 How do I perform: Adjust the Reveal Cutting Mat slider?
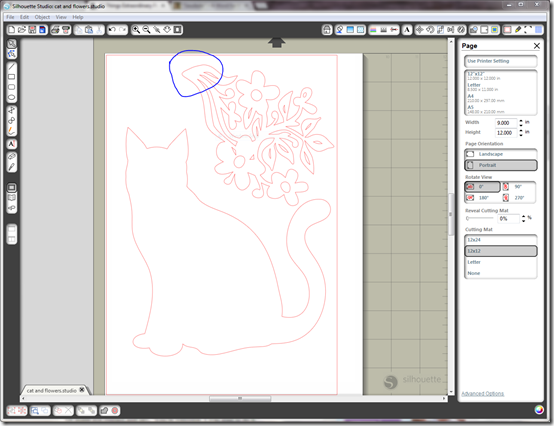click(480, 218)
